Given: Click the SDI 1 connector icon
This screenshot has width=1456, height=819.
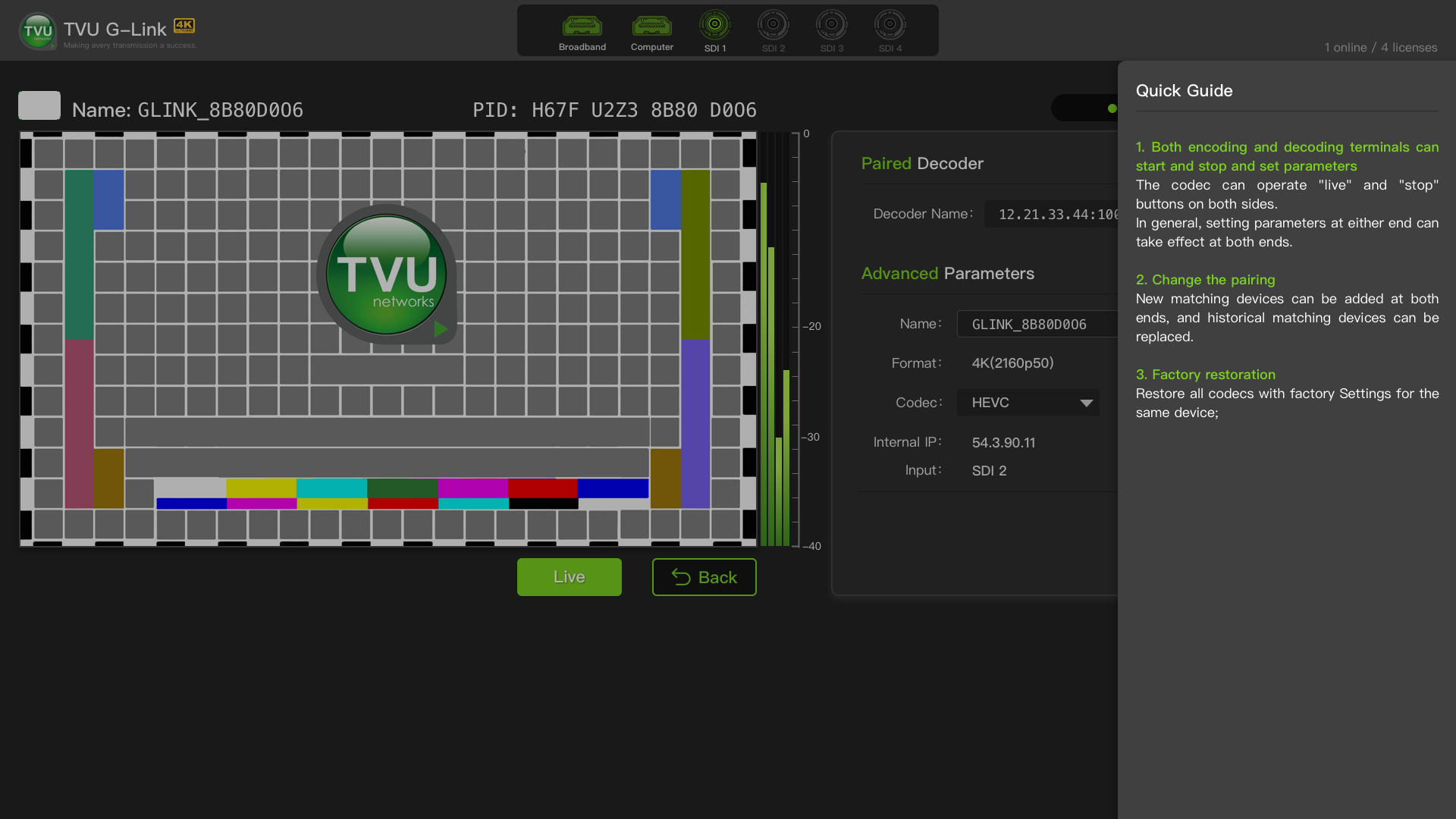Looking at the screenshot, I should tap(714, 25).
